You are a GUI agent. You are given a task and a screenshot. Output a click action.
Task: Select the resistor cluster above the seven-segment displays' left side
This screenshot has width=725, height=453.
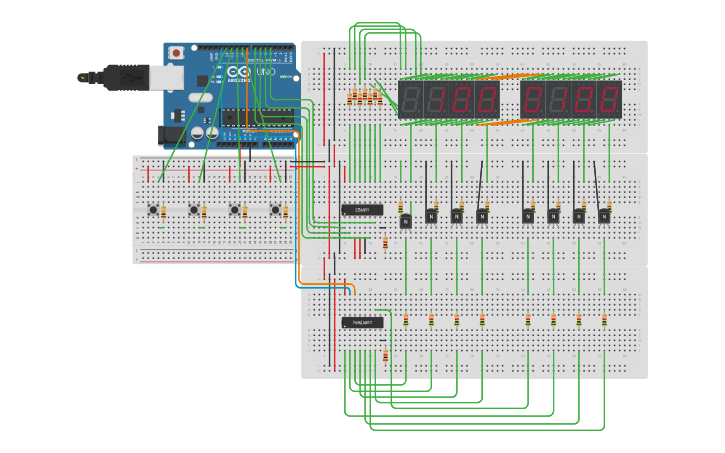(365, 98)
